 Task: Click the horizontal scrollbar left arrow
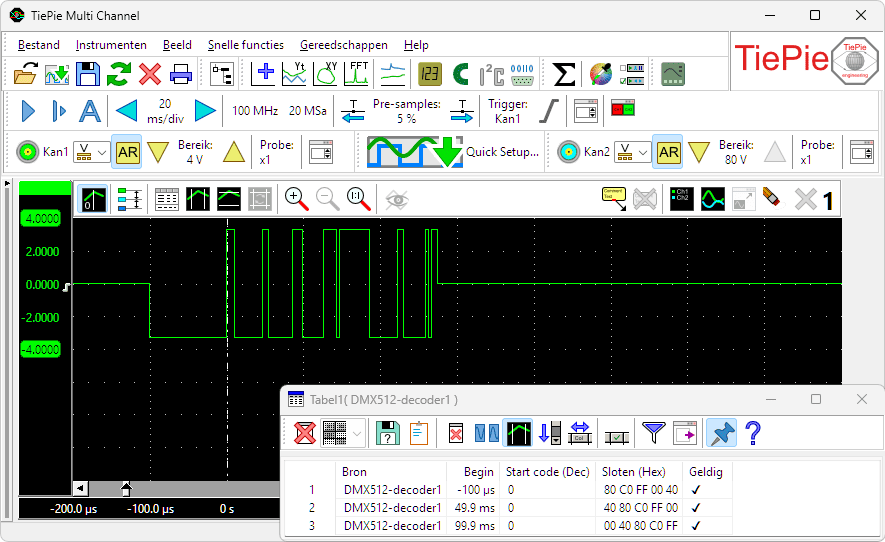click(80, 488)
